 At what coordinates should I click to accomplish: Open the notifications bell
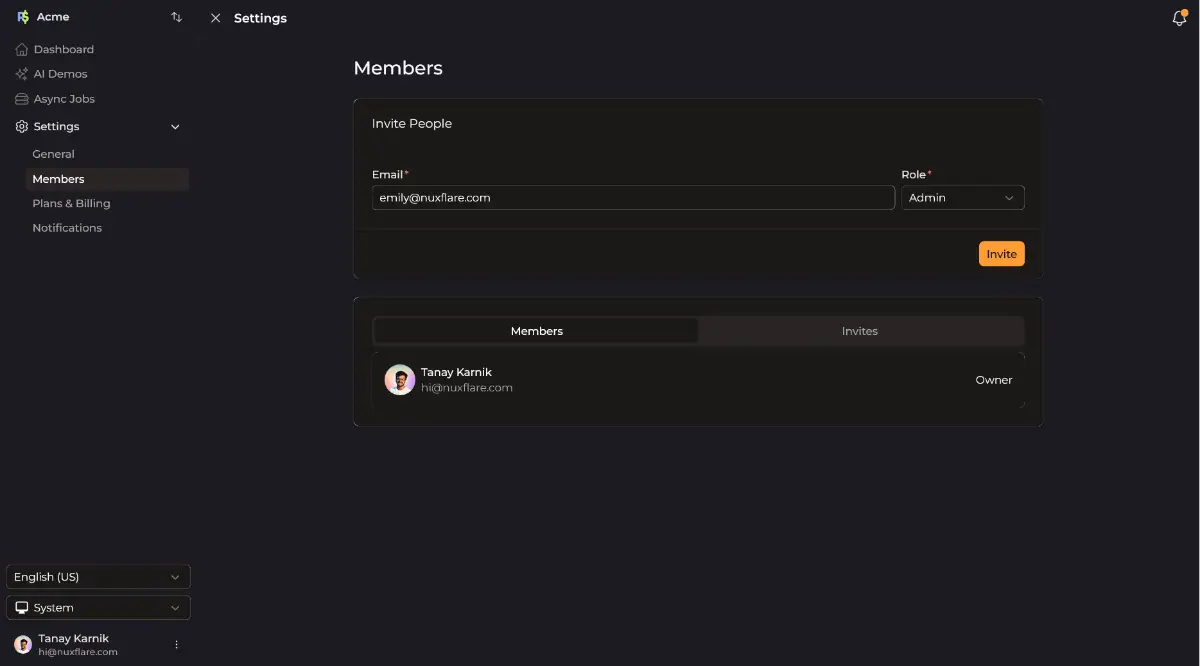[x=1179, y=18]
